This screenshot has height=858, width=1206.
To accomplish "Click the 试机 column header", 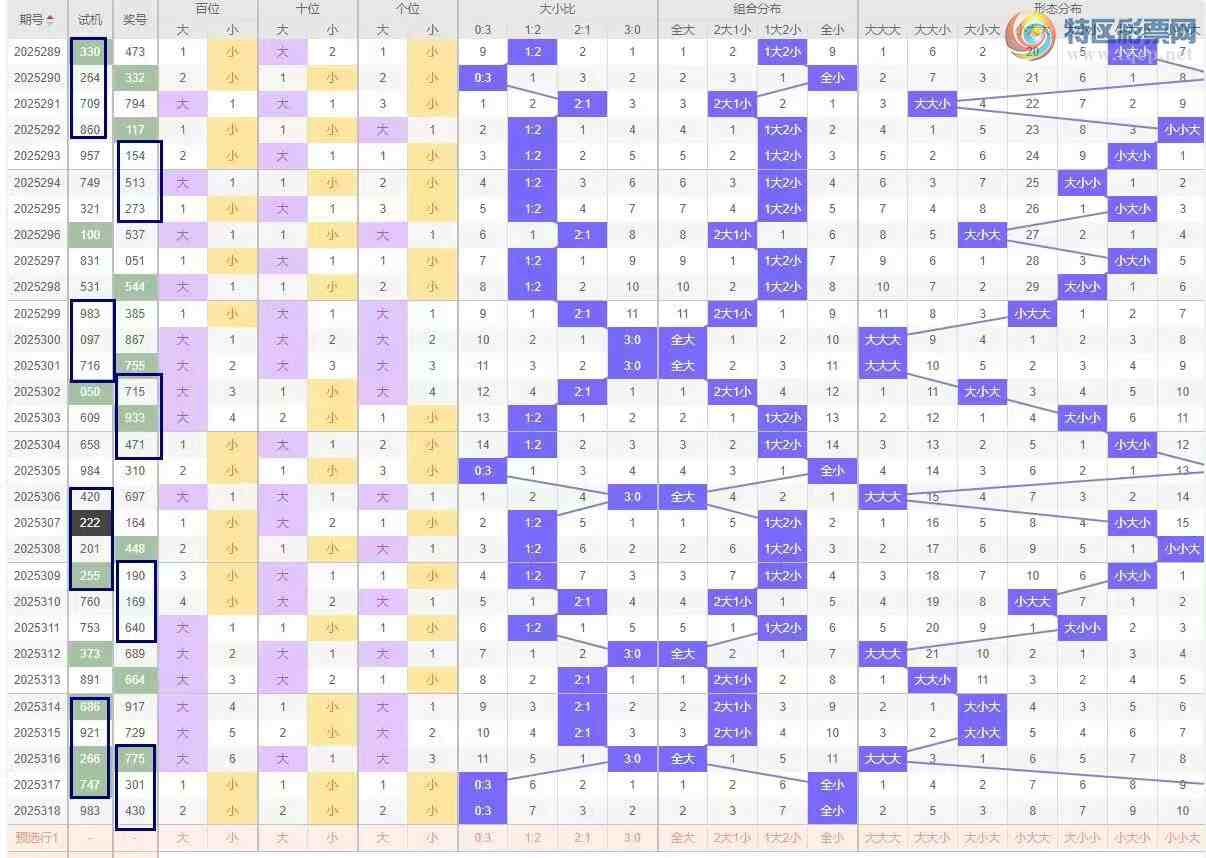I will 90,20.
